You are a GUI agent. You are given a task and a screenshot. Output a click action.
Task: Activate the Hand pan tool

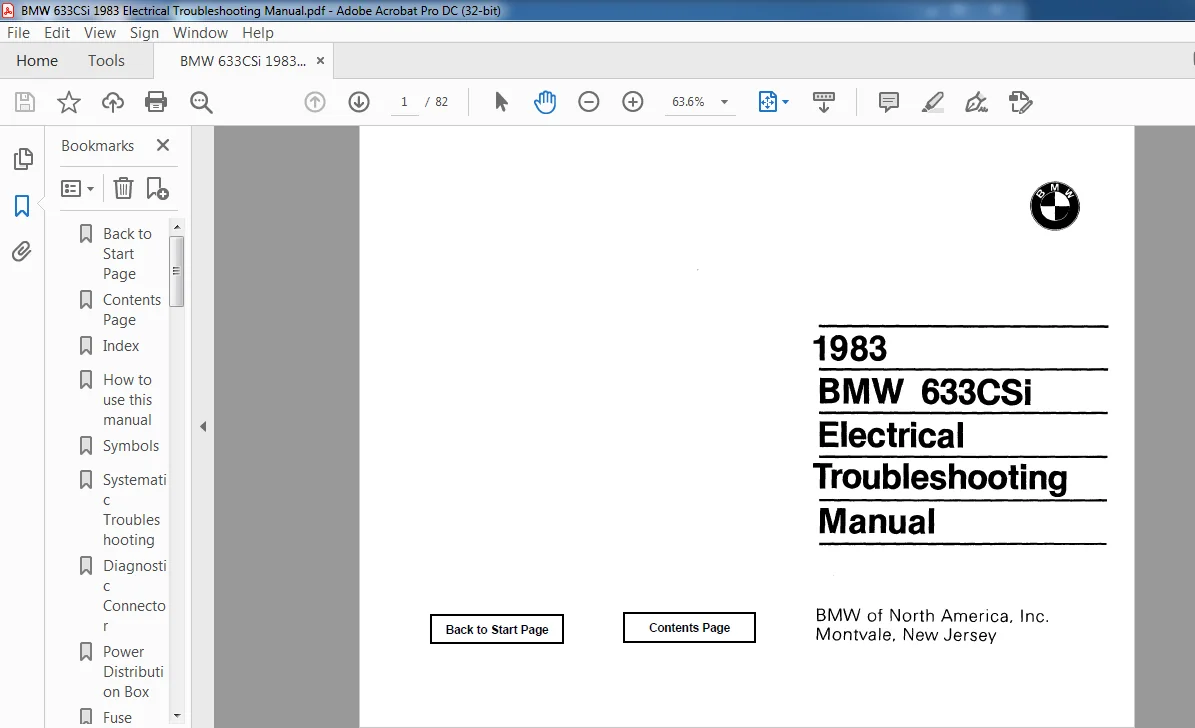point(545,102)
